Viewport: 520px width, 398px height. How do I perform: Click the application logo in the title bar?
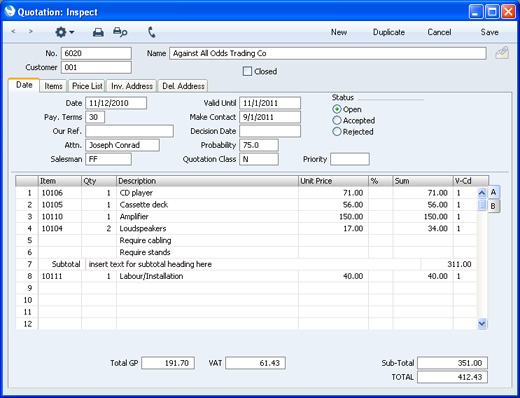click(x=10, y=11)
